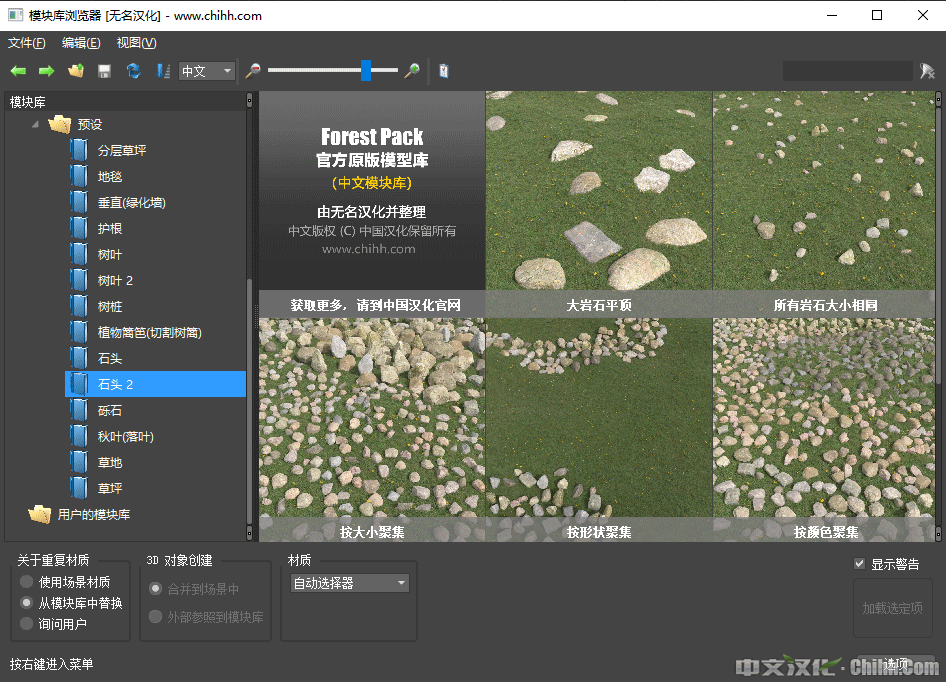Viewport: 946px width, 682px height.
Task: Click the save disk icon
Action: [x=104, y=71]
